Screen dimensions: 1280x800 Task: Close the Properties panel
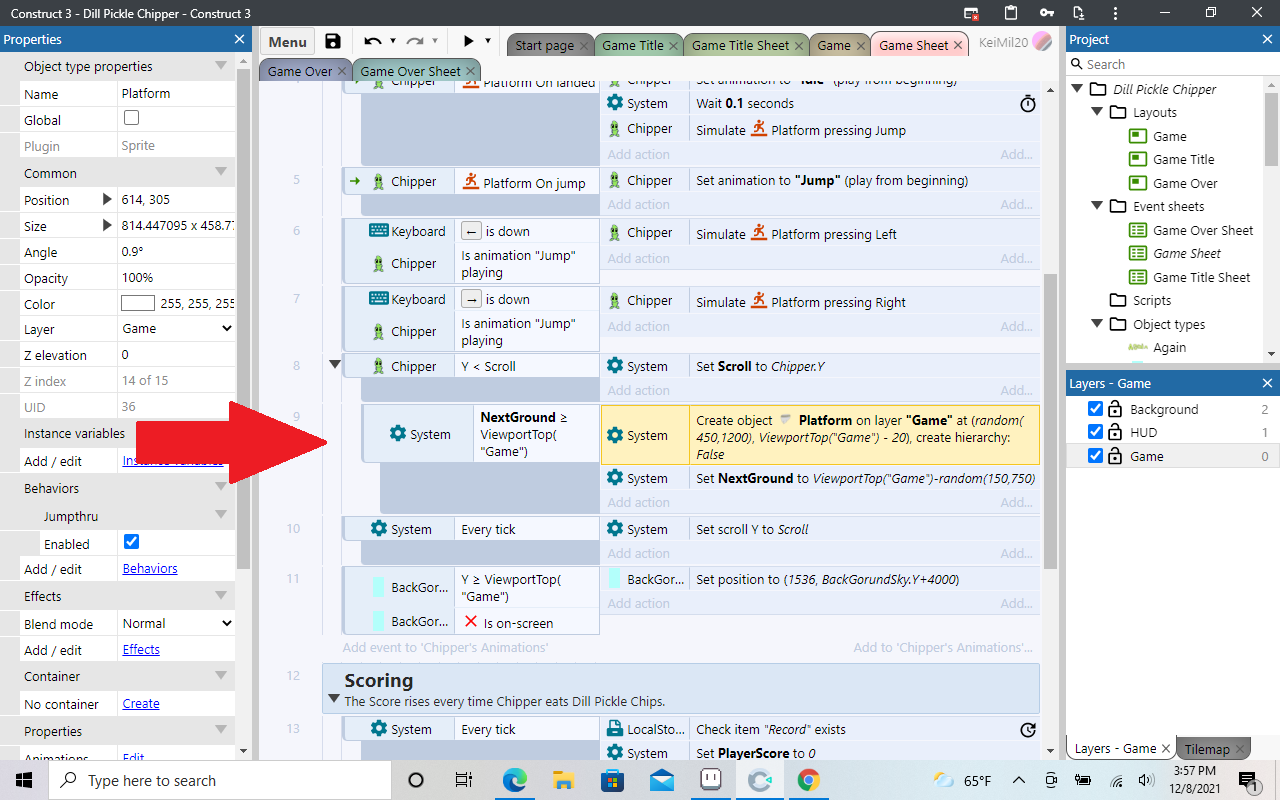(x=240, y=39)
